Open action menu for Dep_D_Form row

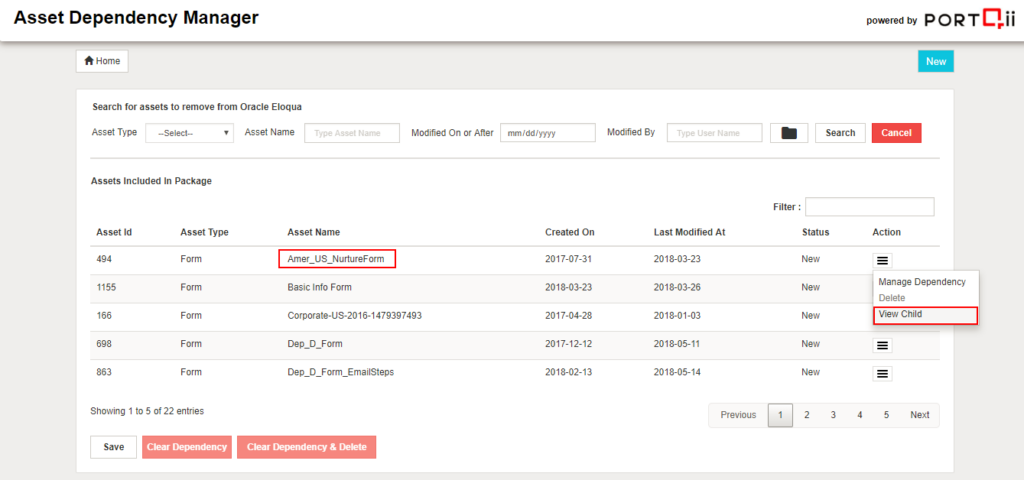coord(882,345)
